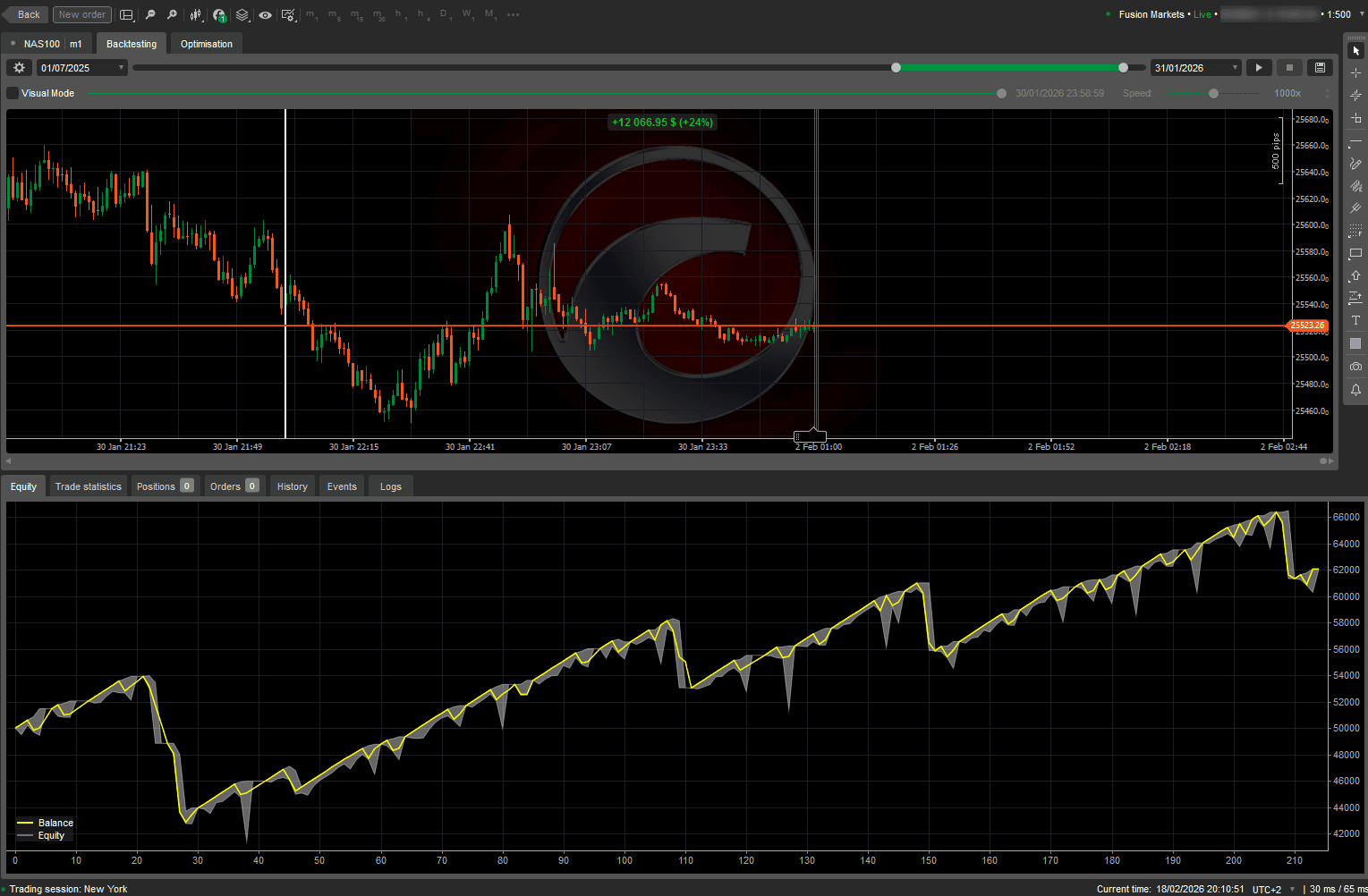Open the start date 01/07/2025 dropdown
The width and height of the screenshot is (1368, 896).
(x=121, y=67)
